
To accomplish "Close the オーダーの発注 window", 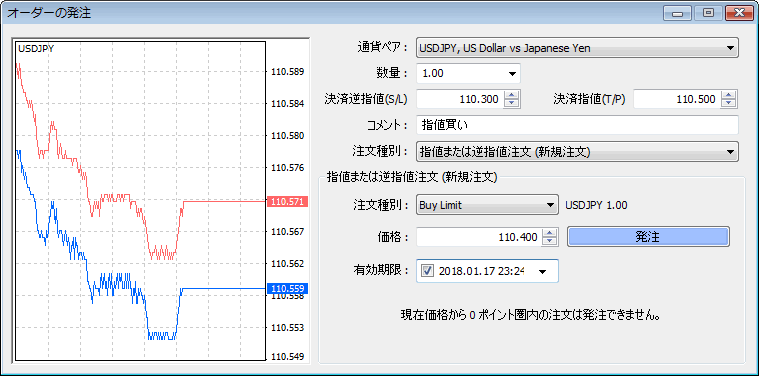I will point(738,13).
